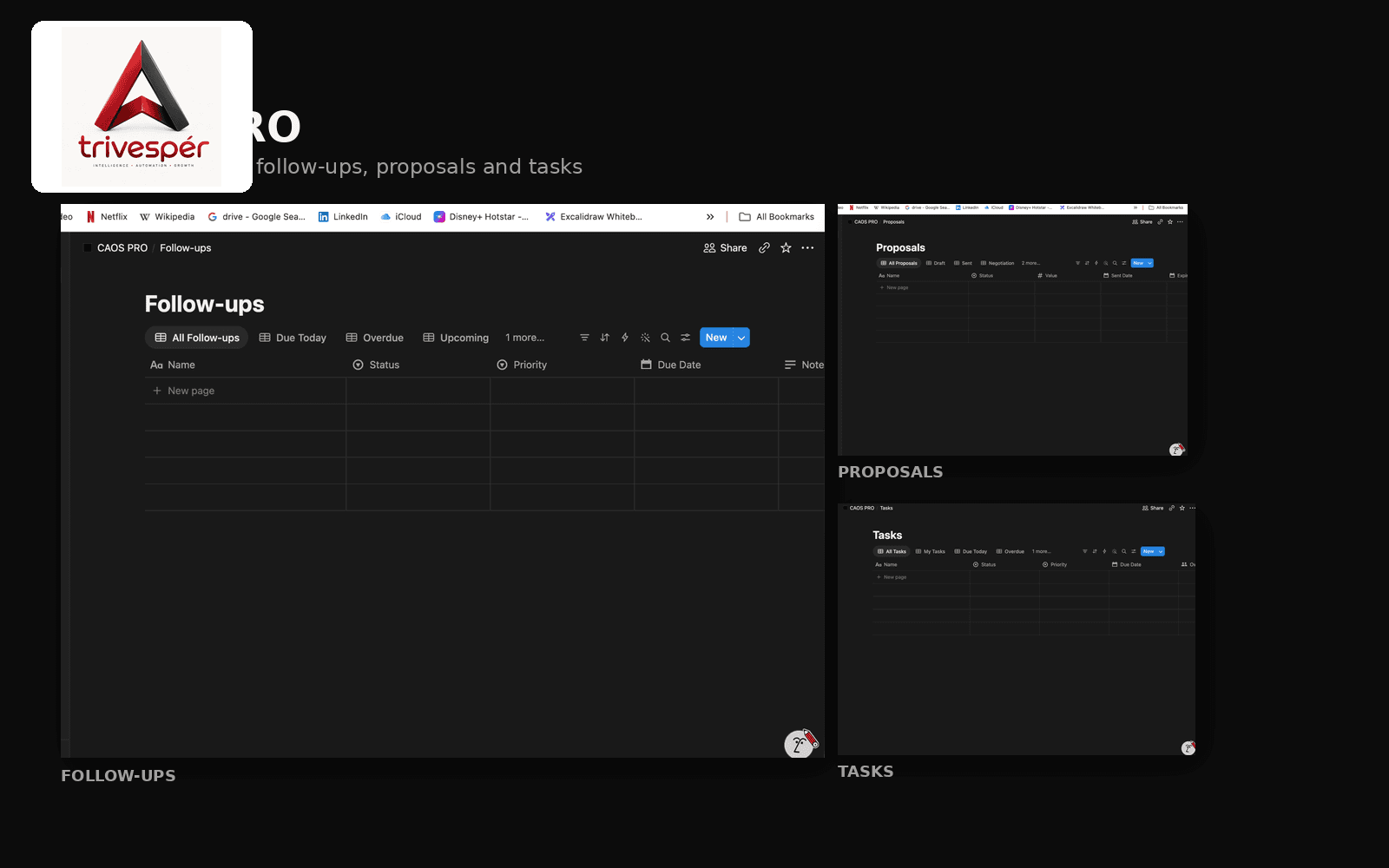Click the Search magnifier in Follow-ups toolbar
Image resolution: width=1389 pixels, height=868 pixels.
(x=665, y=338)
